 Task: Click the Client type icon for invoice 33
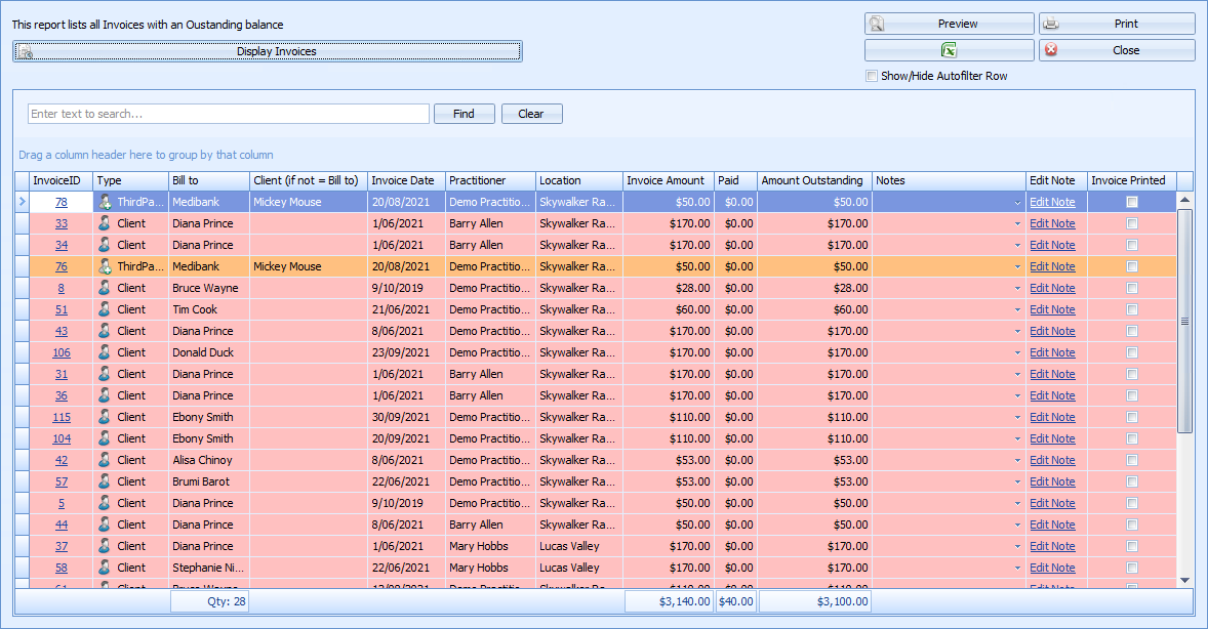pos(104,223)
